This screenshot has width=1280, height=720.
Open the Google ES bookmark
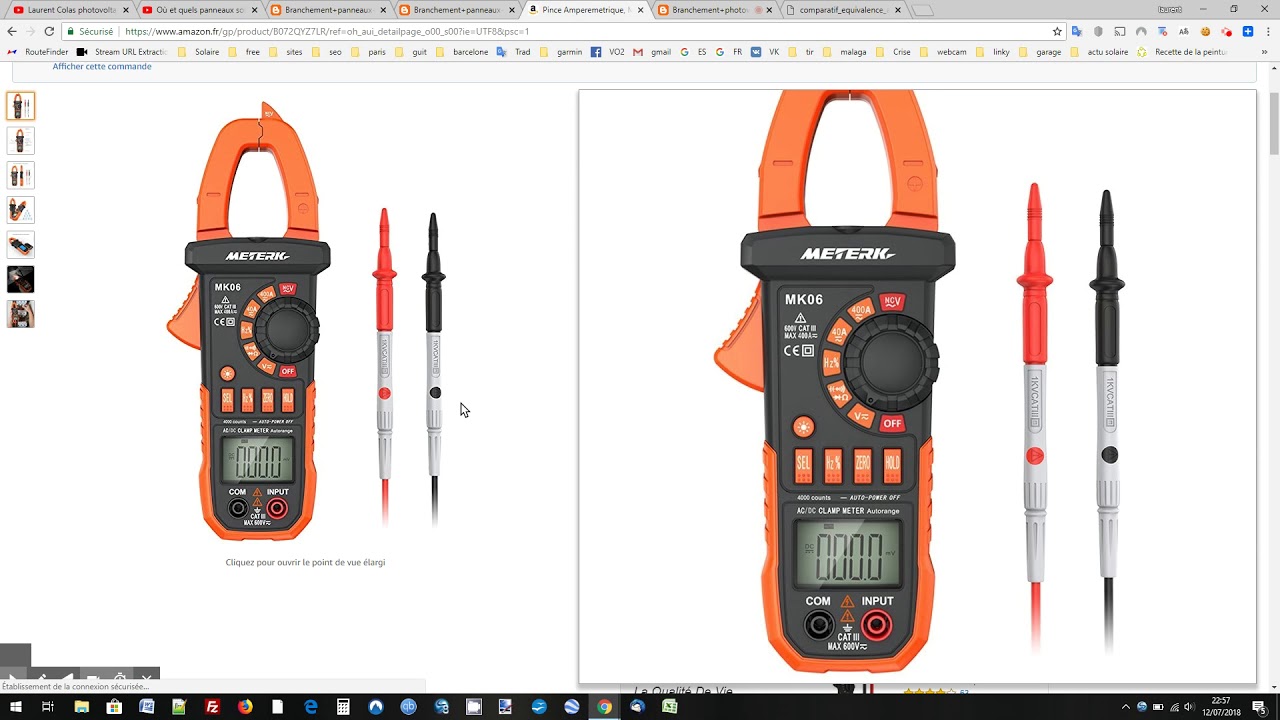pos(693,52)
